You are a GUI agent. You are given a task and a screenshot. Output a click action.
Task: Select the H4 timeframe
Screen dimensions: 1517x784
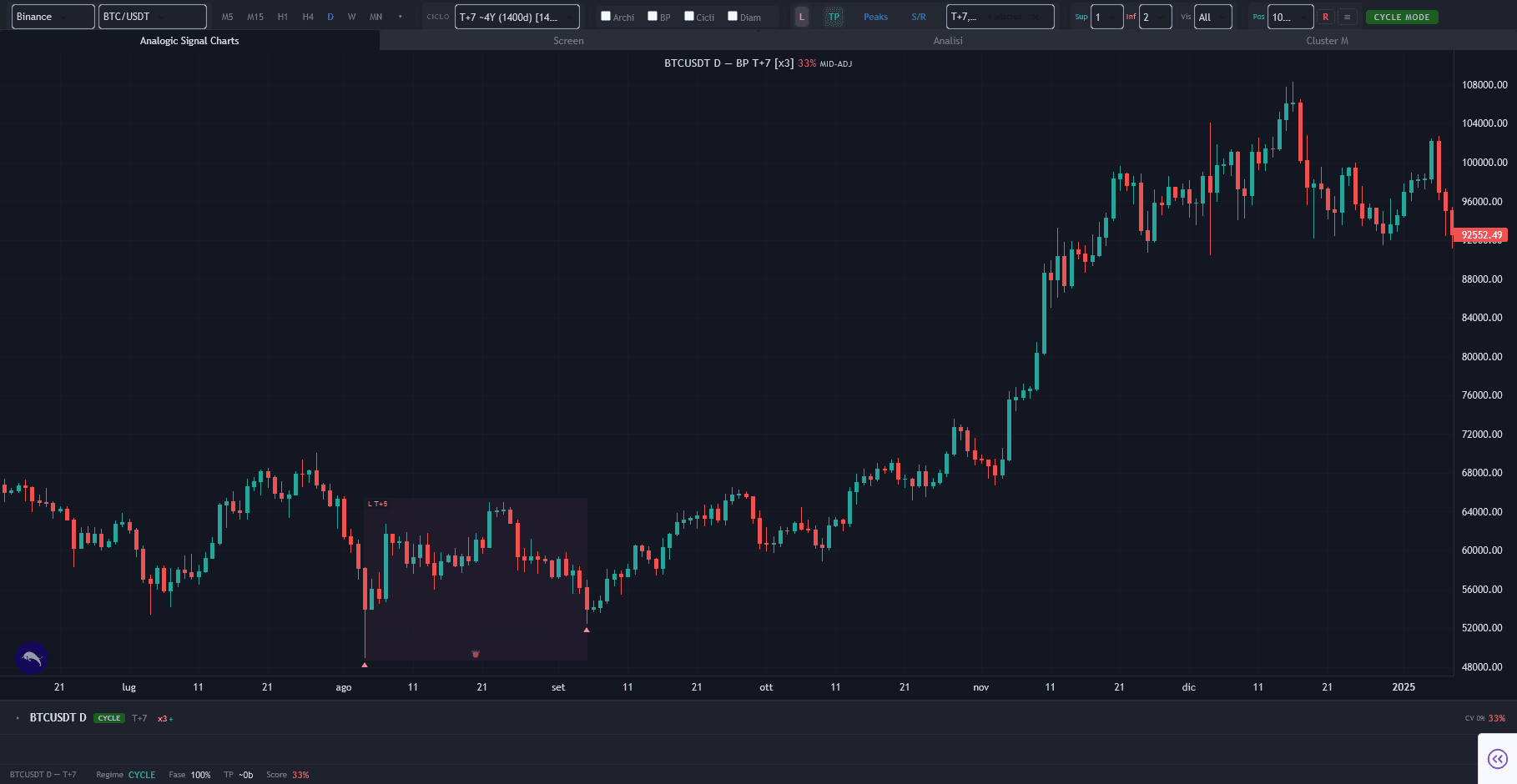point(308,17)
